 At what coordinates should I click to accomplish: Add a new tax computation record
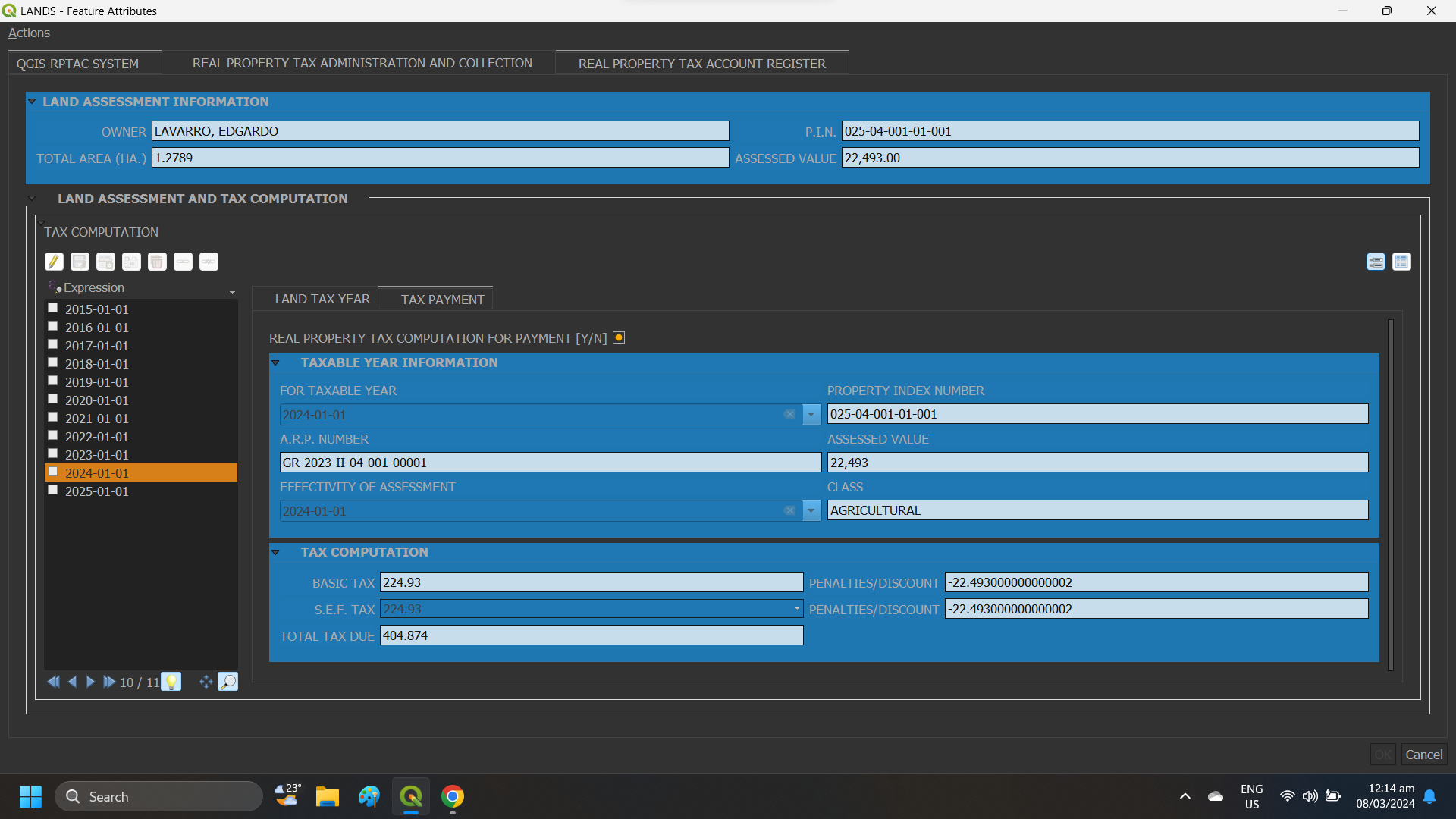105,261
